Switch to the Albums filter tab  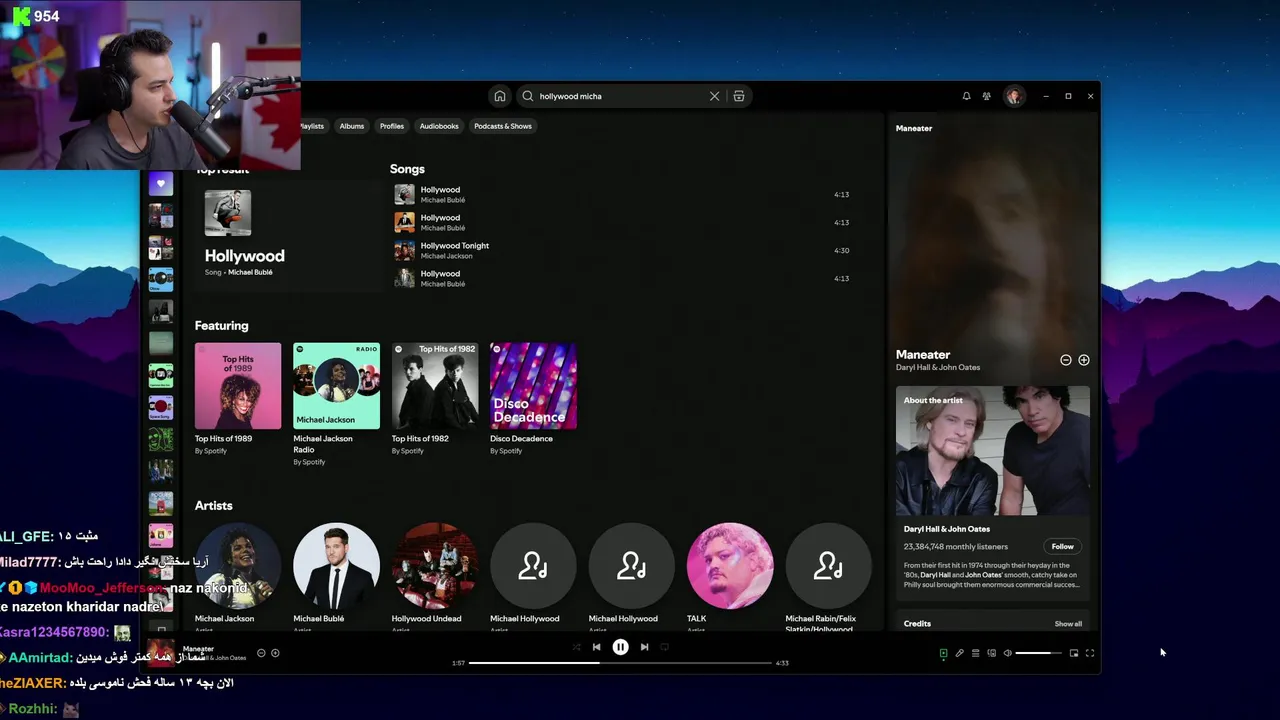coord(352,126)
